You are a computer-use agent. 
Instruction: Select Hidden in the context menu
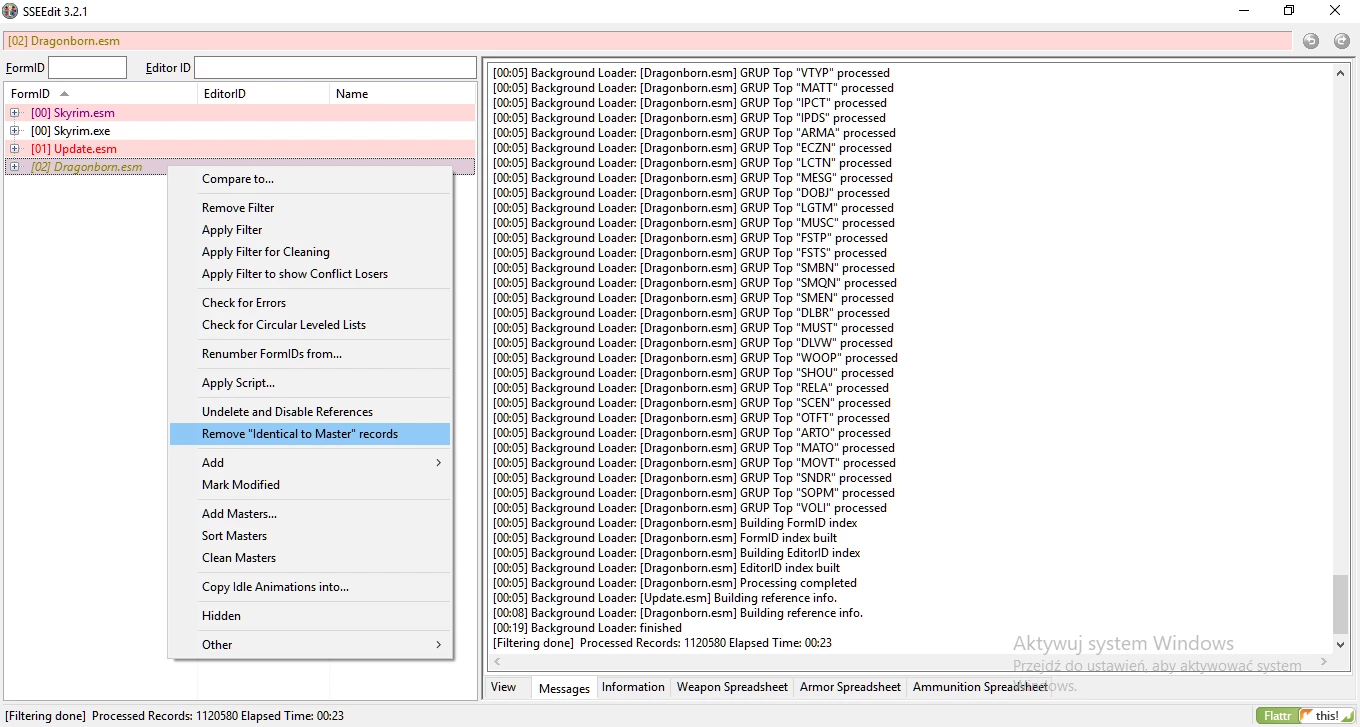pyautogui.click(x=310, y=616)
